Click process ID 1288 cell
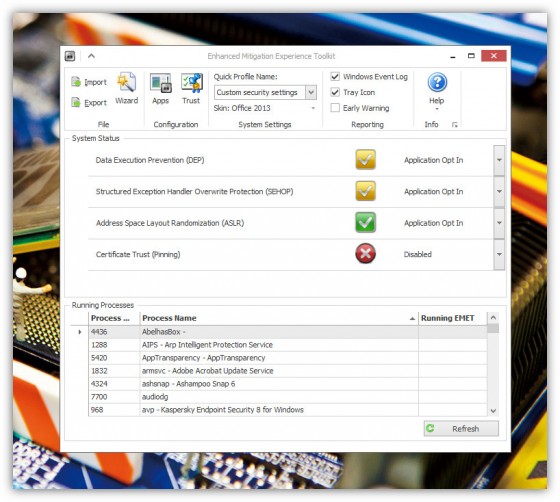 (x=114, y=345)
